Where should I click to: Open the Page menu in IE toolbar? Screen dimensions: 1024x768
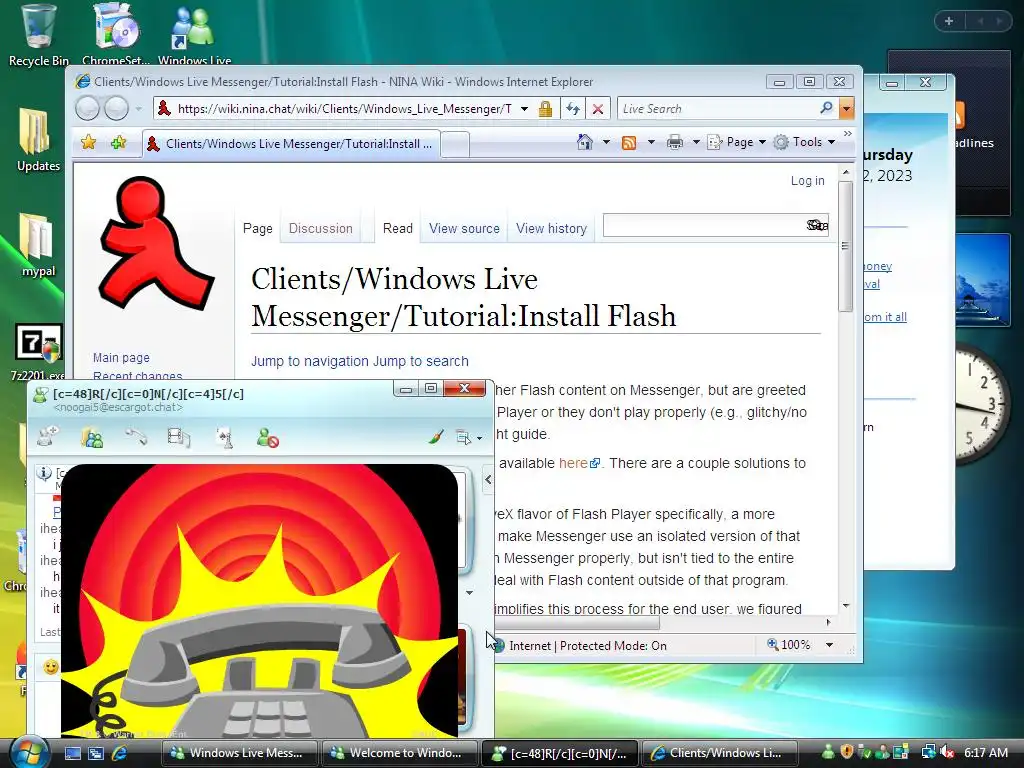pyautogui.click(x=737, y=142)
